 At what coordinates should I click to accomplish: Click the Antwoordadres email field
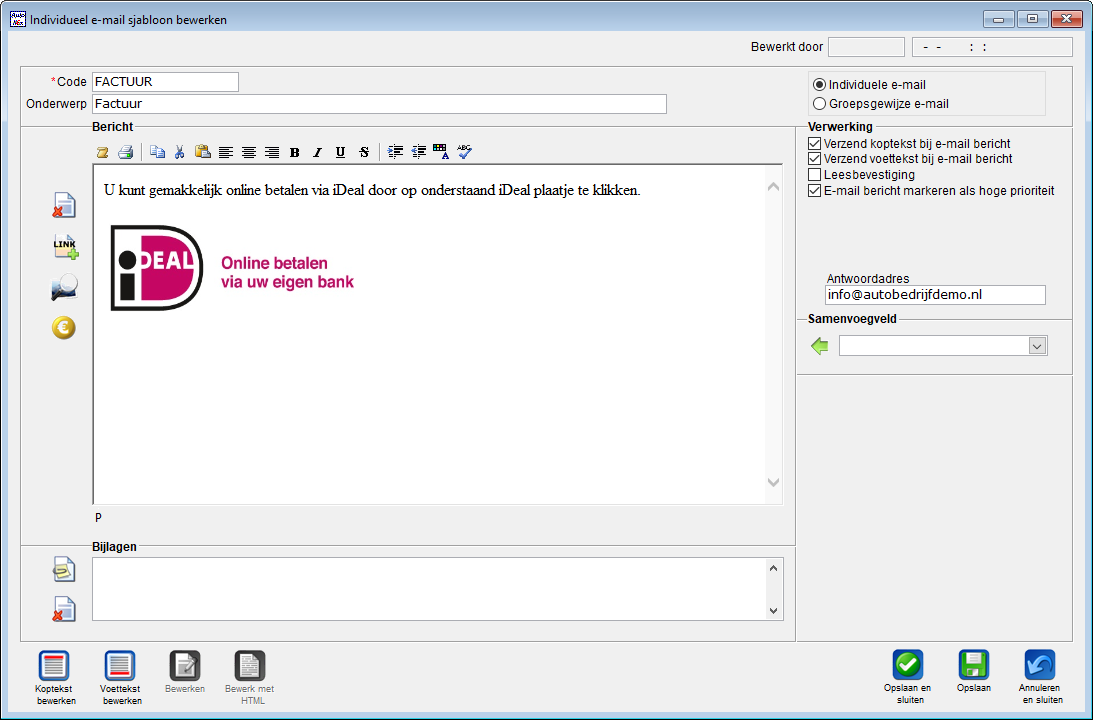pos(935,295)
